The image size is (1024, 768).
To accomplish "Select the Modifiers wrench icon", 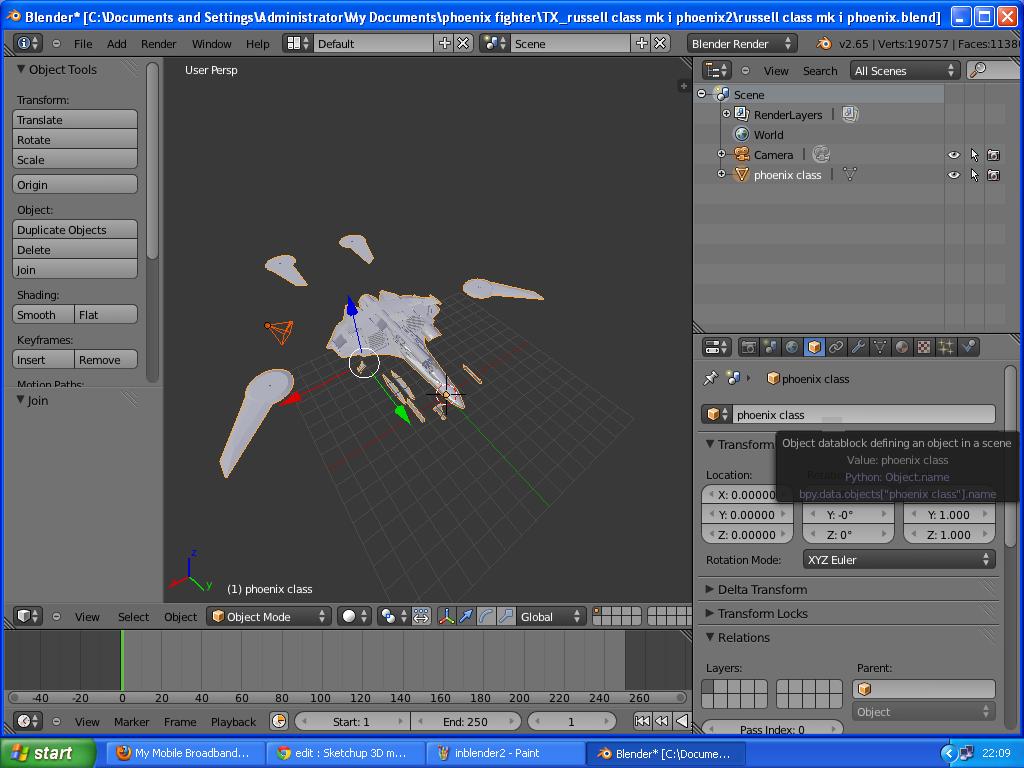I will coord(857,347).
